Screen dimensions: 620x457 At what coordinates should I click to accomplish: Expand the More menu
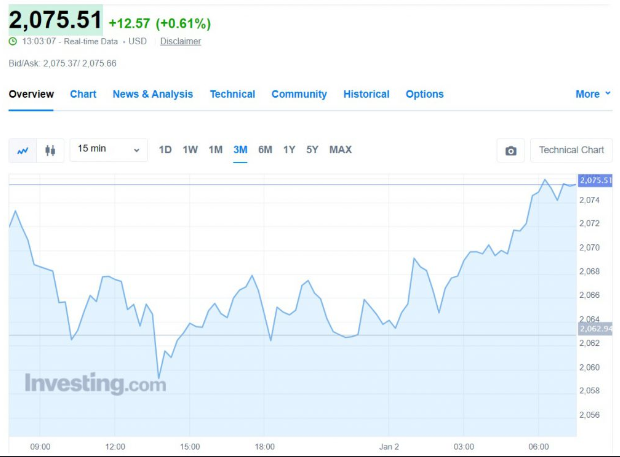[x=593, y=94]
